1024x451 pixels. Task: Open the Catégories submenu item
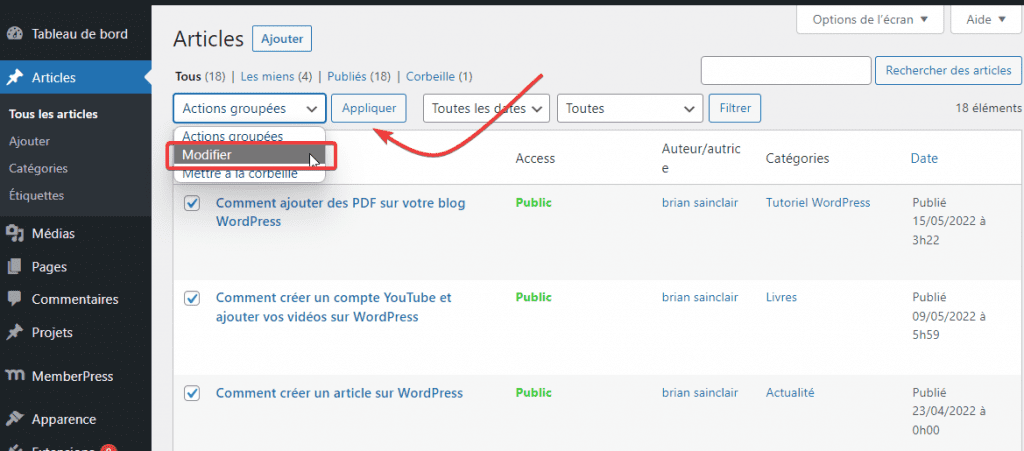(x=39, y=168)
